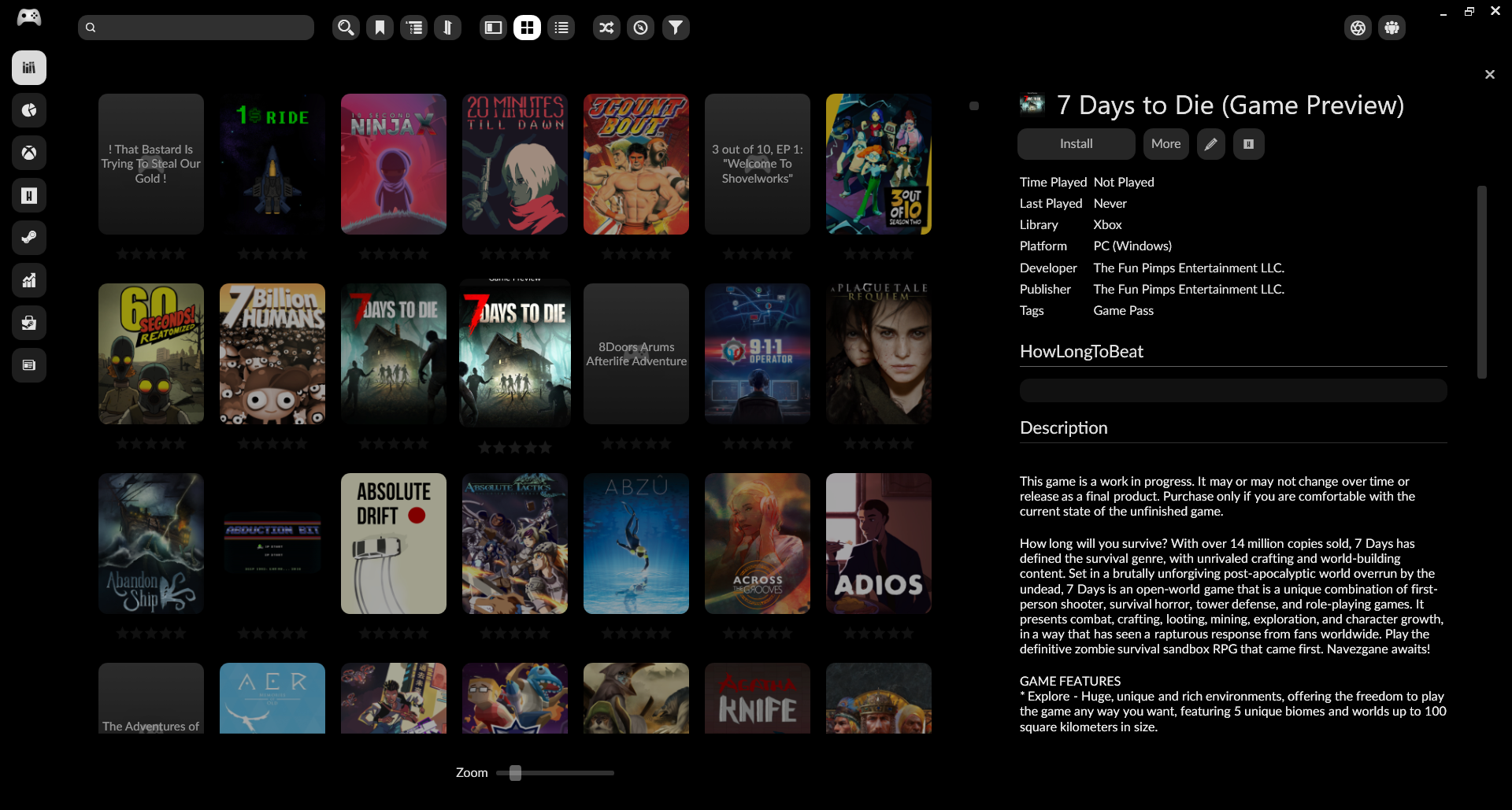Open the HowLongToBeat sidebar view
Viewport: 1512px width, 810px height.
(x=29, y=195)
